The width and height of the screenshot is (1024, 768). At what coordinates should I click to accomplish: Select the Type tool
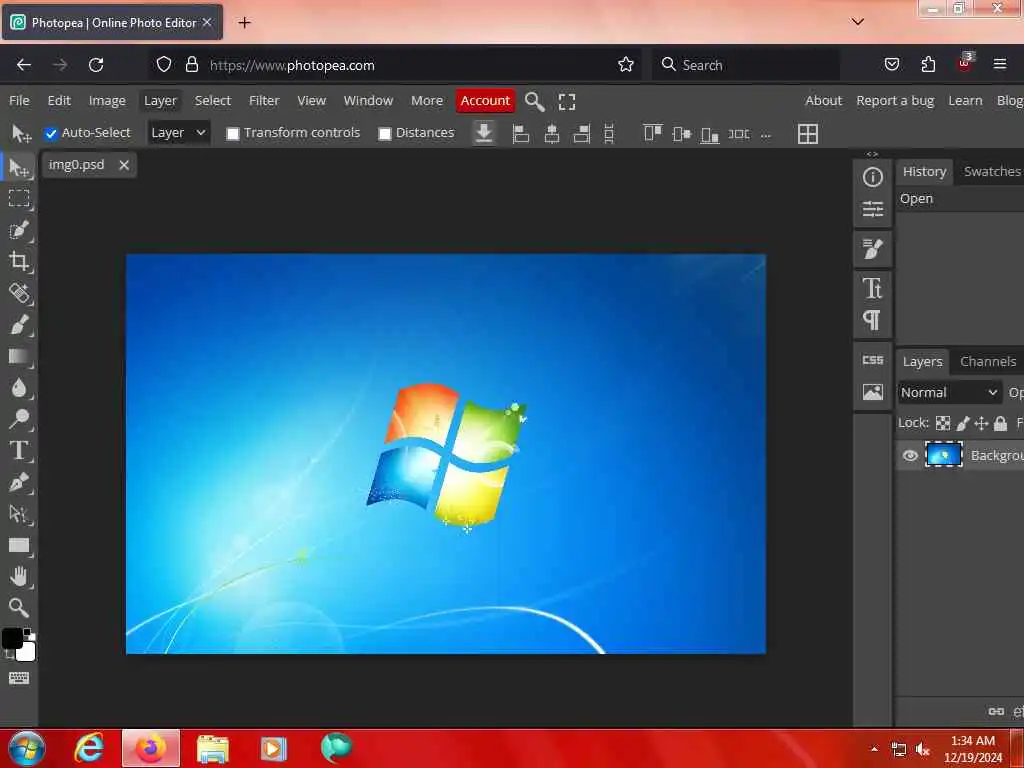(19, 450)
